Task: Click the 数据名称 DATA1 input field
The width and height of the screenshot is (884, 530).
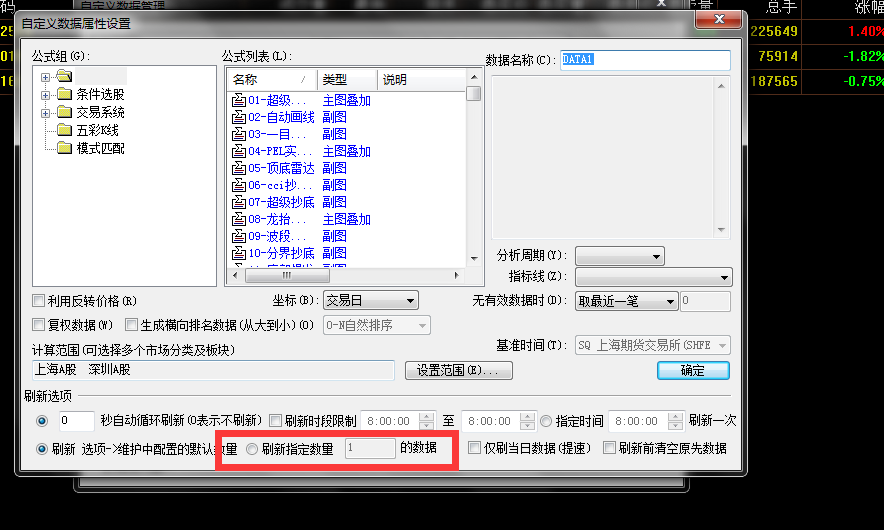Action: click(645, 60)
